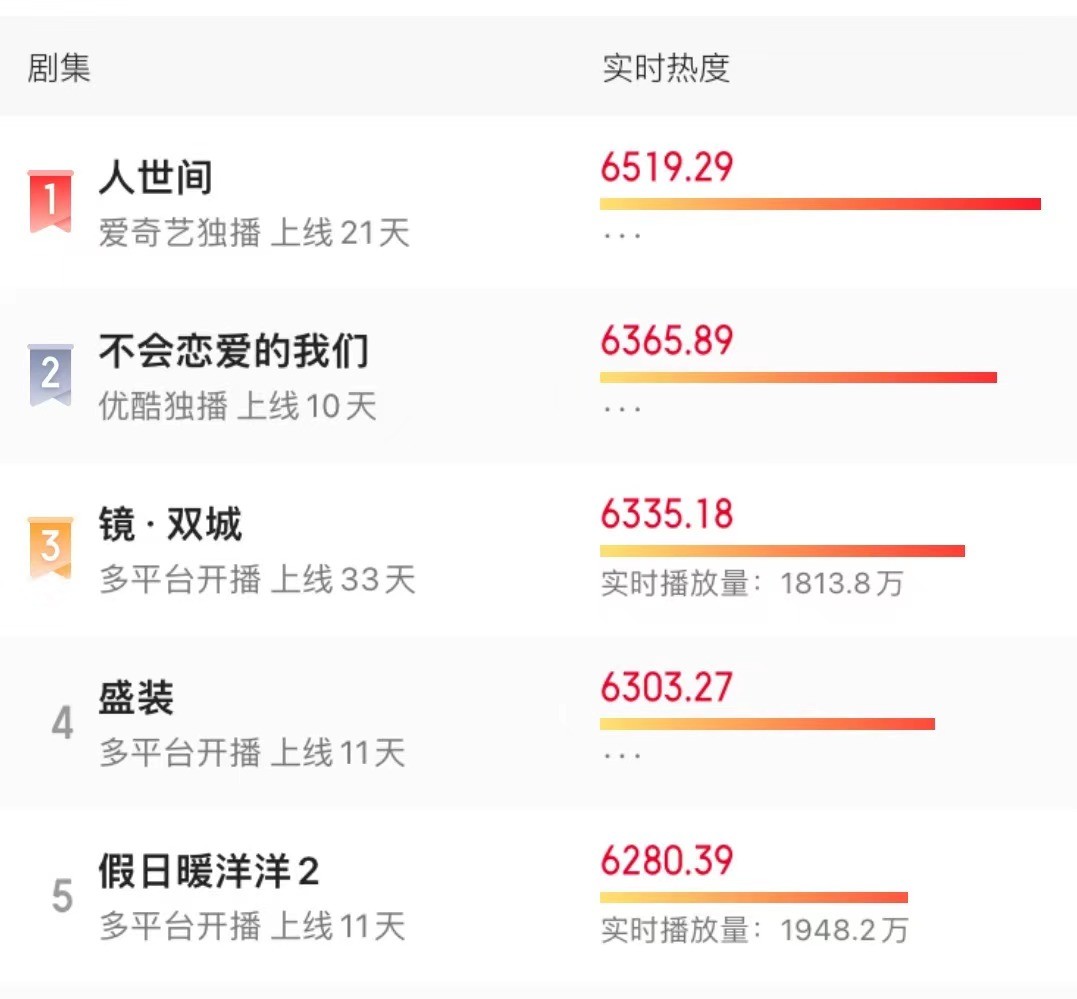1077x999 pixels.
Task: Click the heat bar for 人世间
Action: tap(820, 204)
